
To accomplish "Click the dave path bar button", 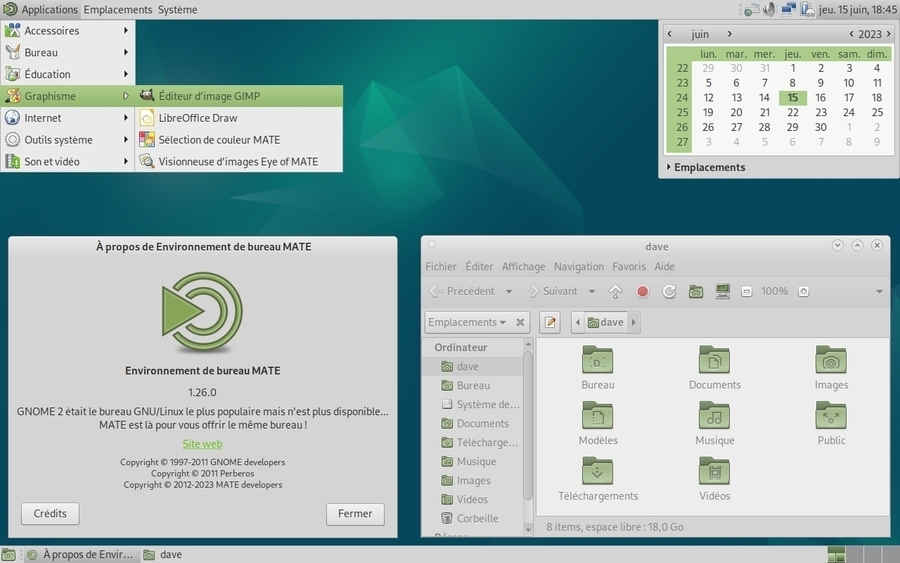I will (x=606, y=322).
